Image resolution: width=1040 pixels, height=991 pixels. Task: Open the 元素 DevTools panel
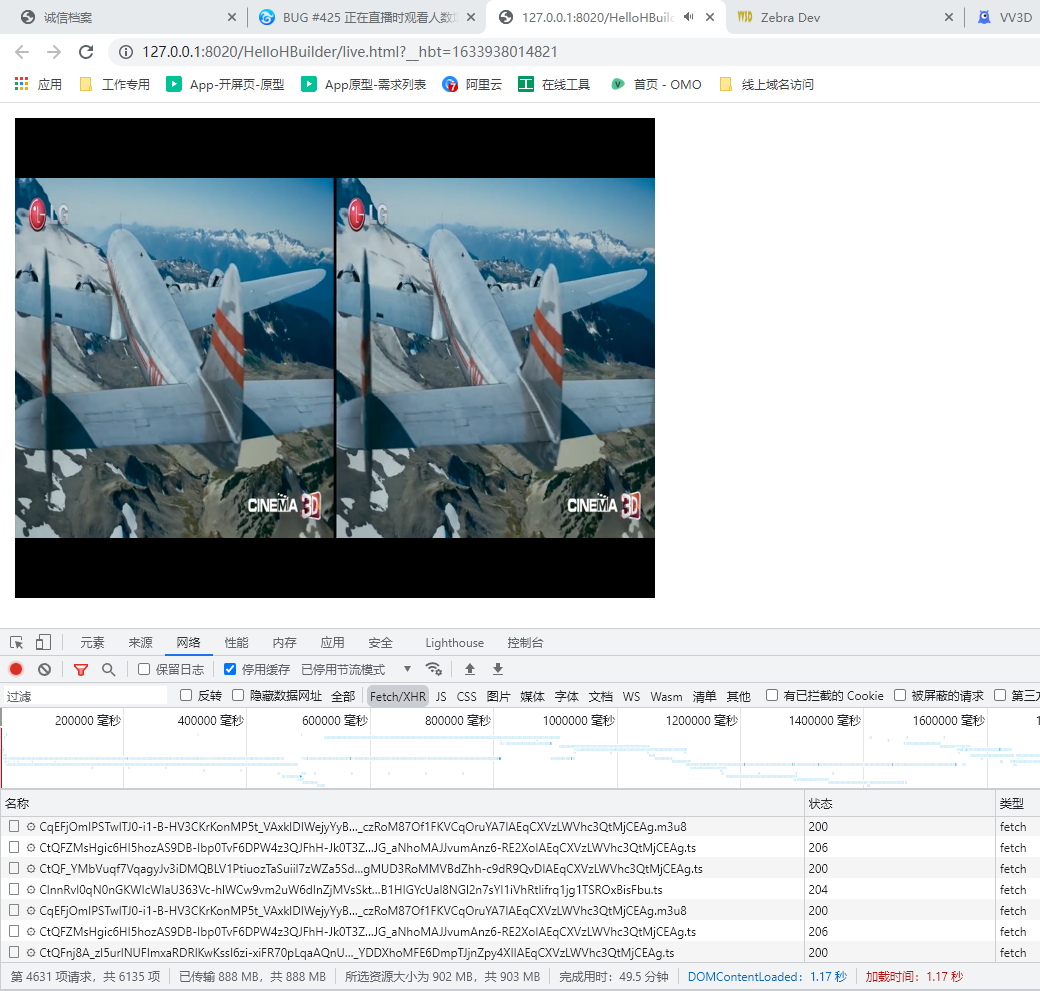(92, 643)
